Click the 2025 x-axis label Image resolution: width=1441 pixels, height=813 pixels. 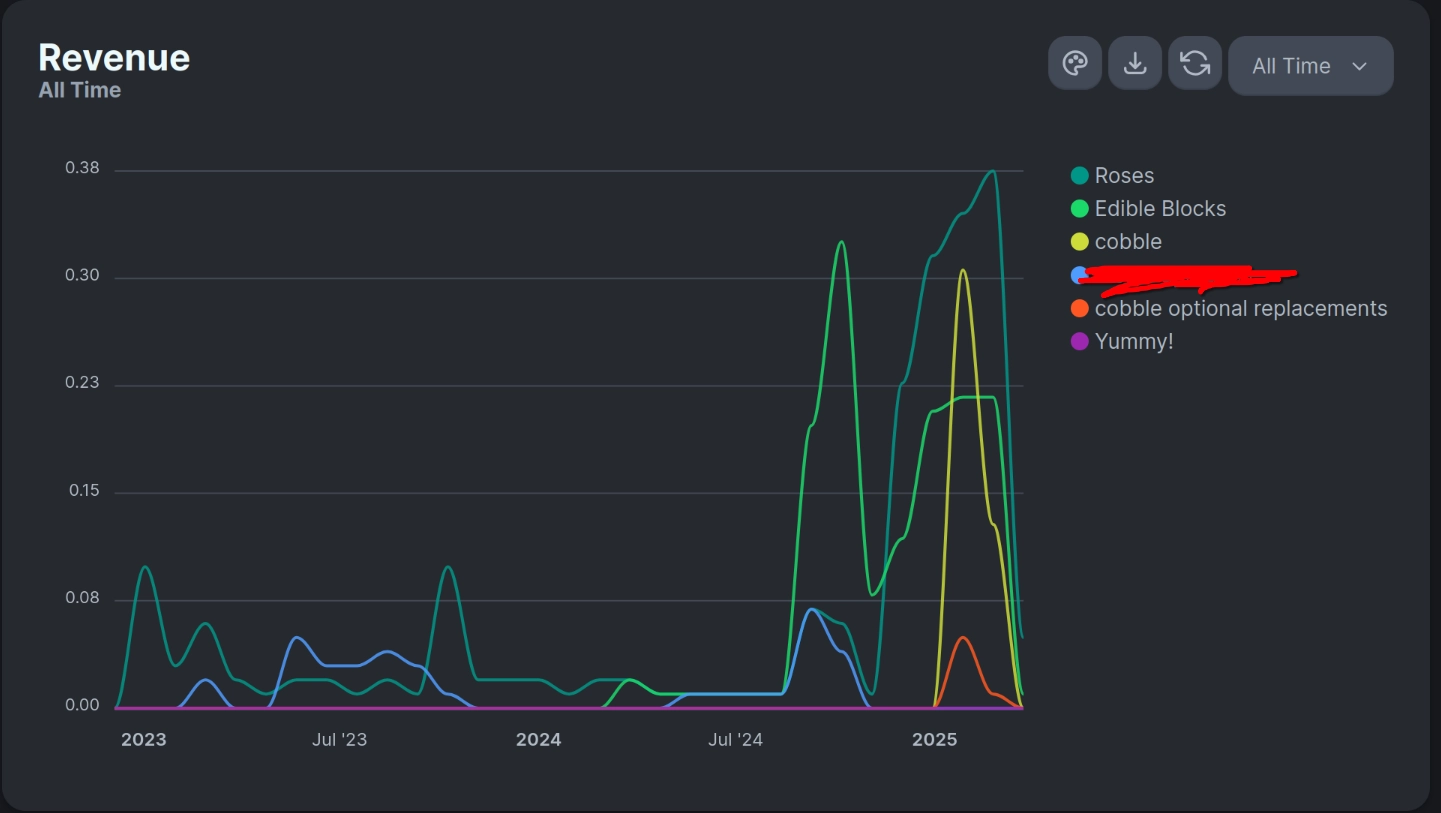coord(934,740)
